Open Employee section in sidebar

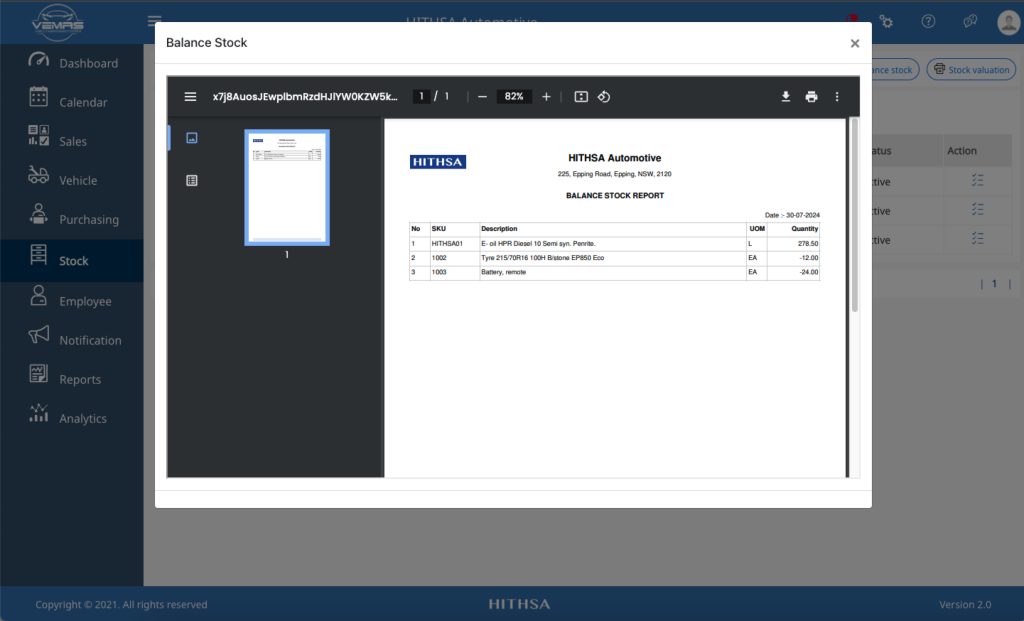(85, 302)
